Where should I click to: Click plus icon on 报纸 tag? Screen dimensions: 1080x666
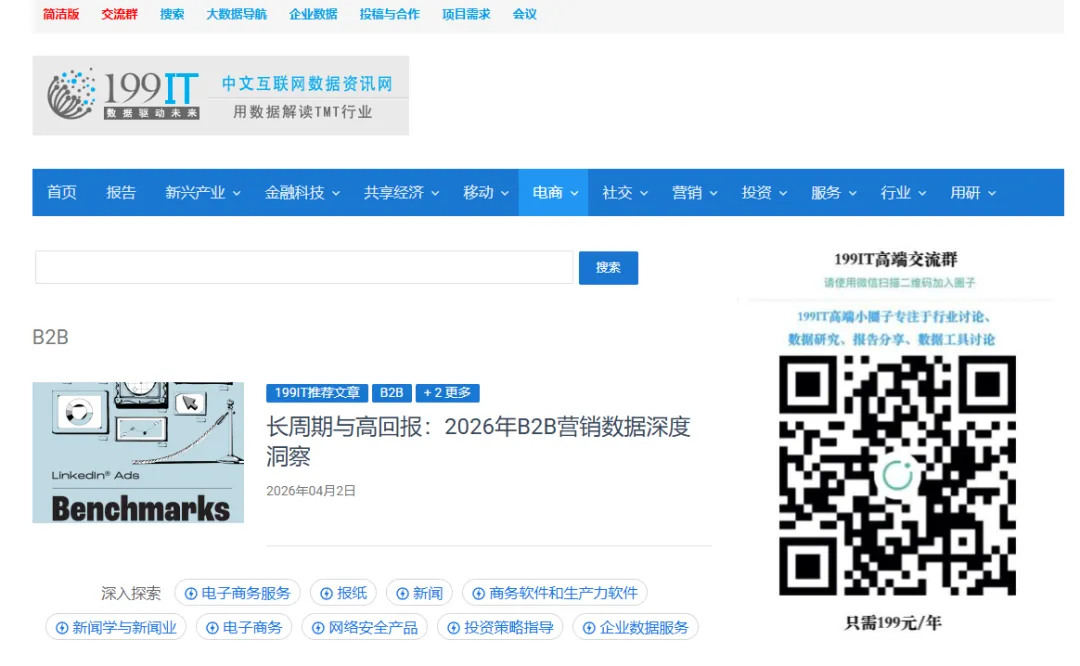pyautogui.click(x=326, y=593)
